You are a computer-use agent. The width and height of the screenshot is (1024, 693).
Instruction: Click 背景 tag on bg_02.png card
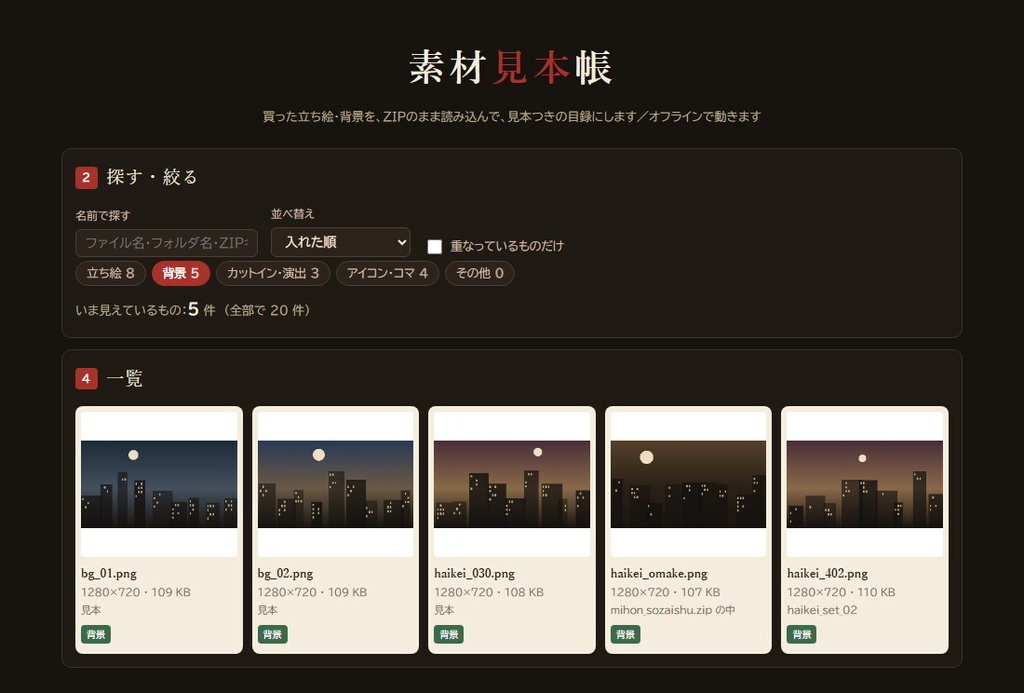[272, 634]
